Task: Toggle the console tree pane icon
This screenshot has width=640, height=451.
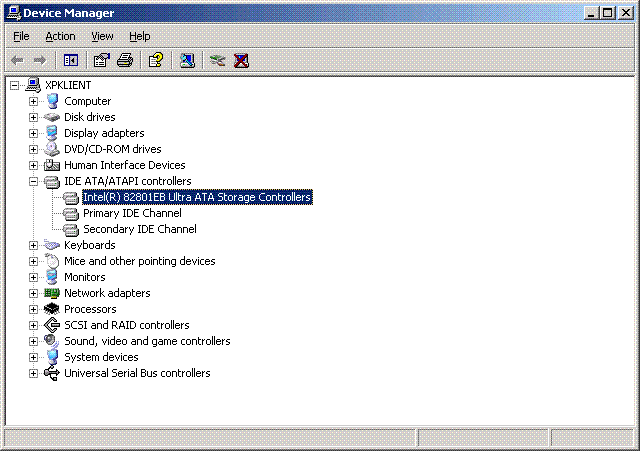Action: pos(71,61)
